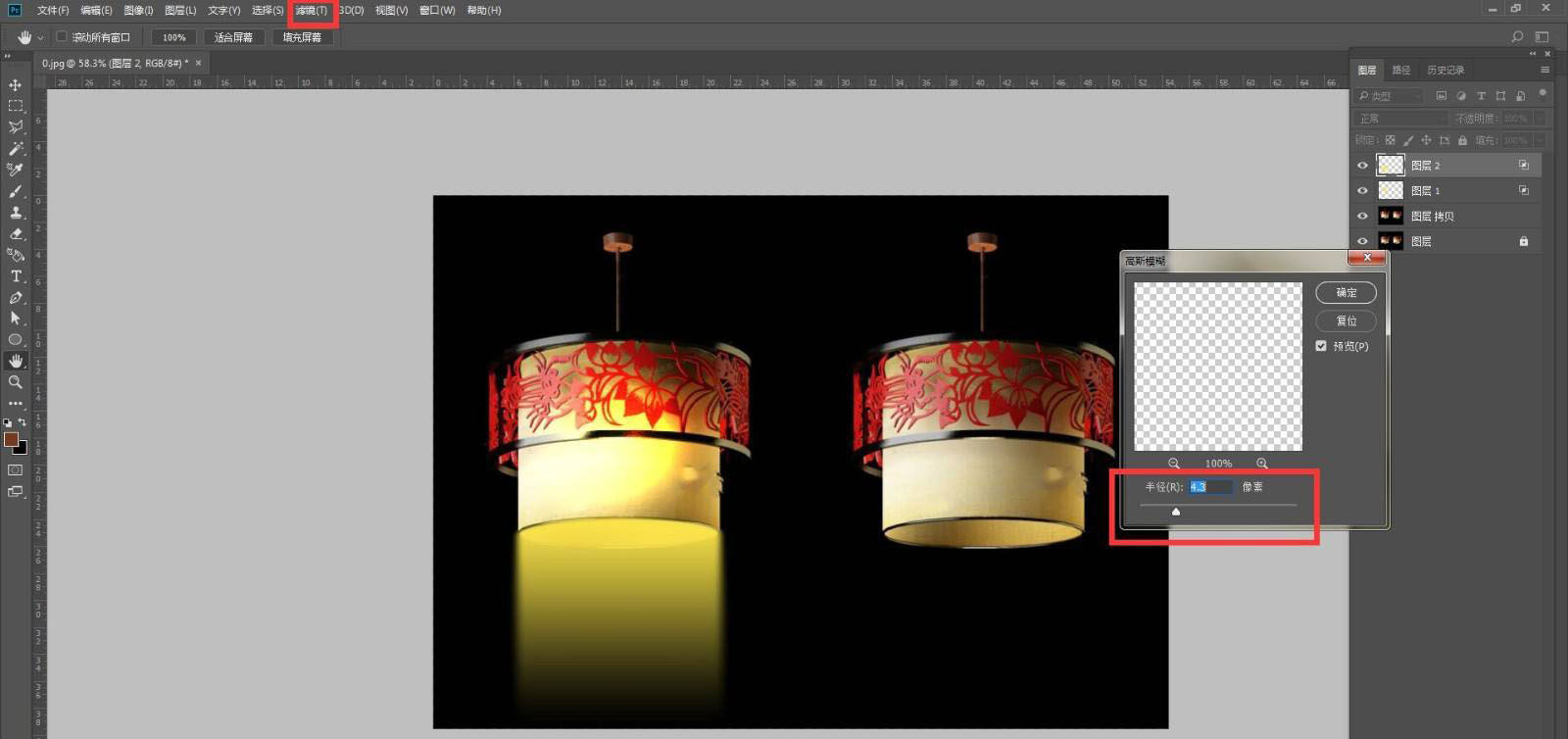
Task: Select the Rectangular Marquee tool
Action: coord(16,106)
